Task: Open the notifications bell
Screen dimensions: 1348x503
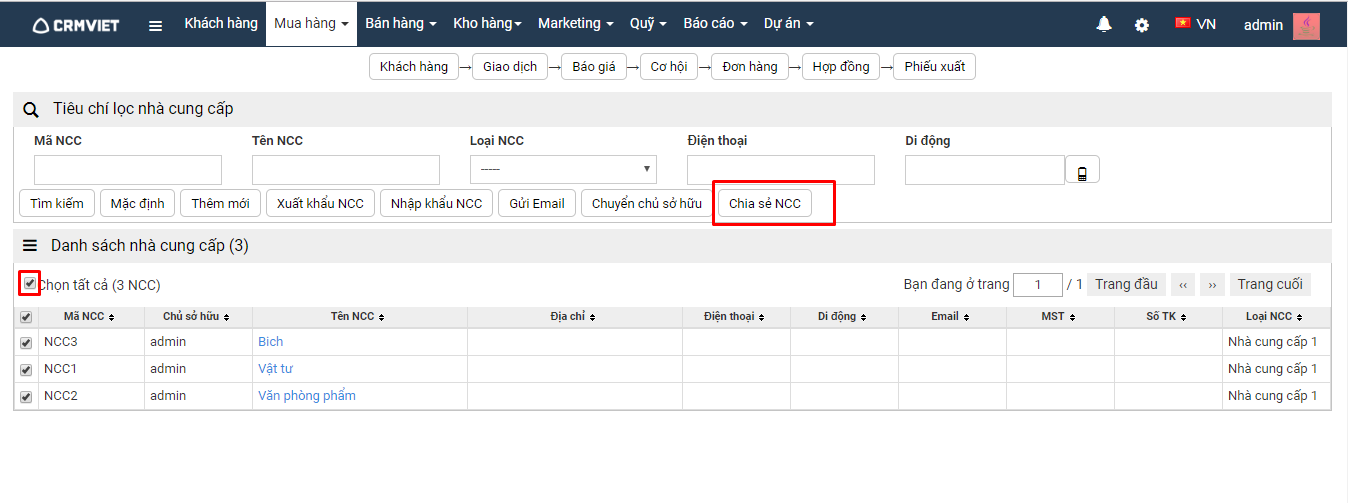Action: tap(1104, 24)
